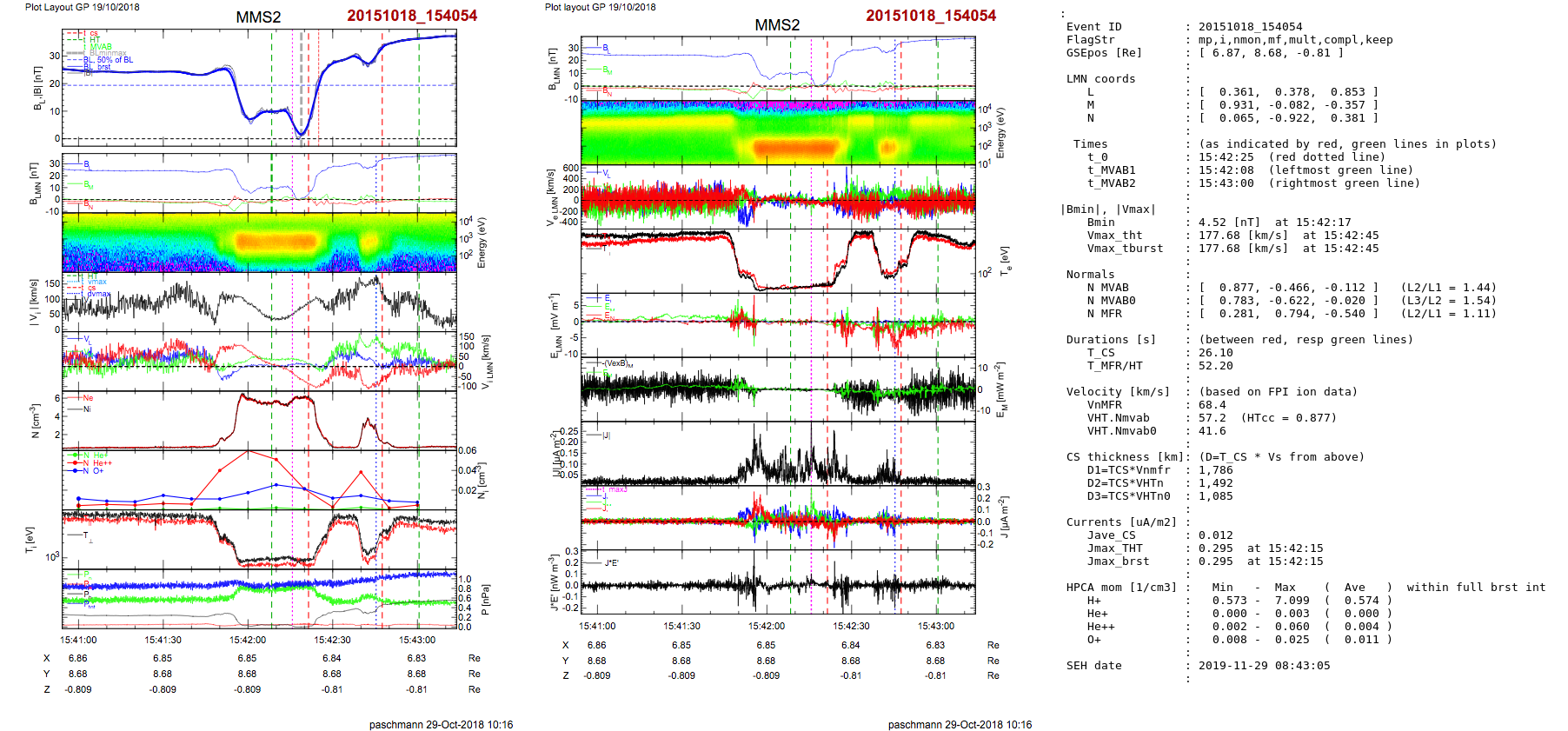Click the 'Times' heading
This screenshot has height=731, width=1568.
click(1090, 144)
